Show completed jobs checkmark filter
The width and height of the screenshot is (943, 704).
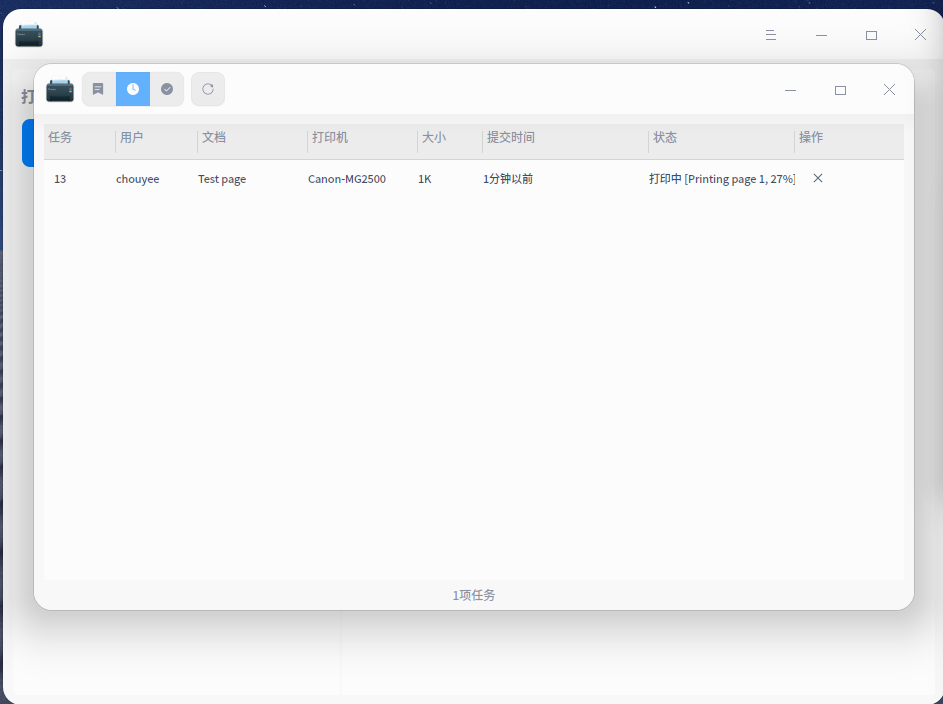pos(167,89)
